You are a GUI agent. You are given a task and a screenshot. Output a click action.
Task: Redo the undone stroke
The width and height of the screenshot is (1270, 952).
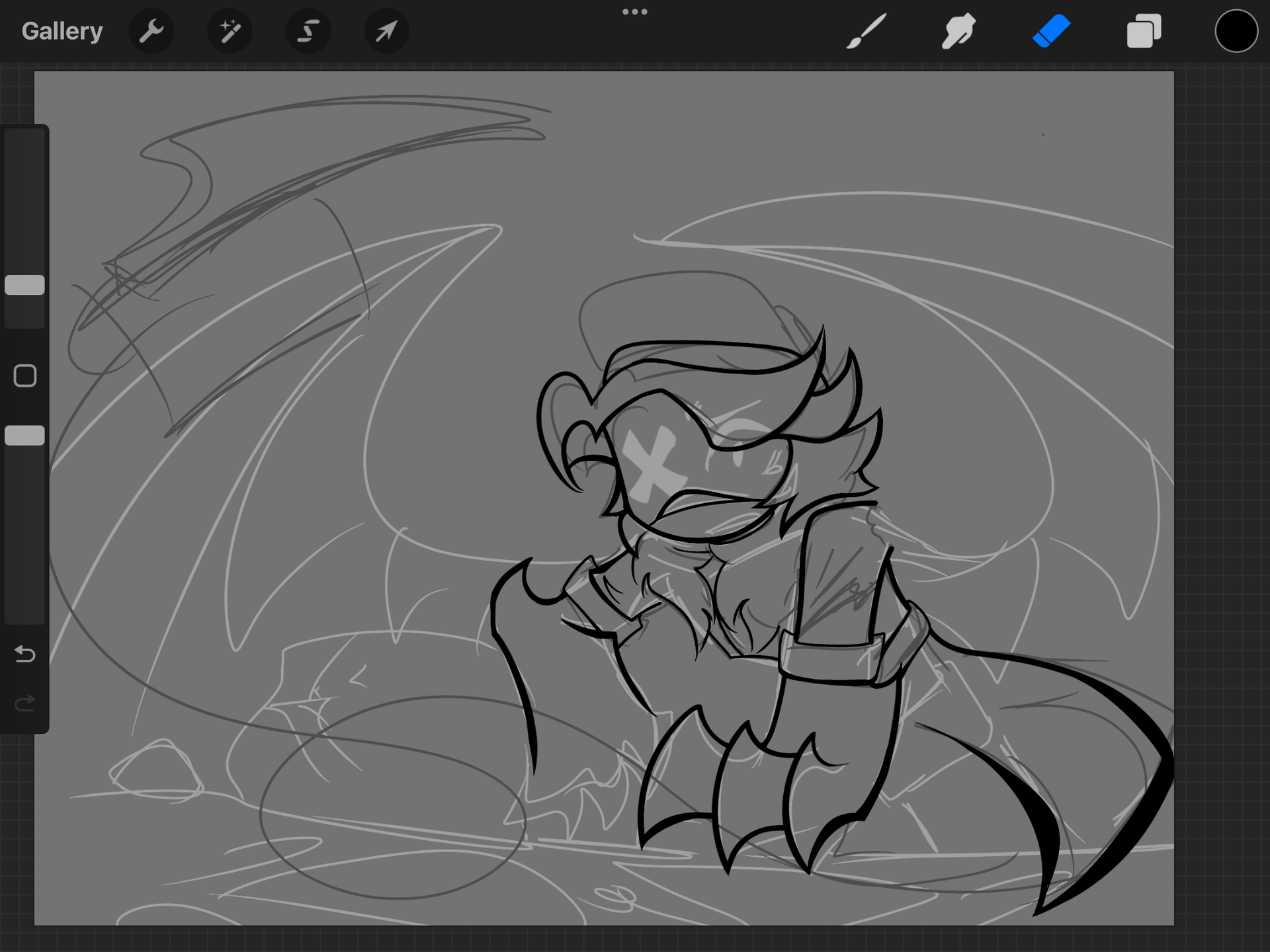tap(25, 703)
